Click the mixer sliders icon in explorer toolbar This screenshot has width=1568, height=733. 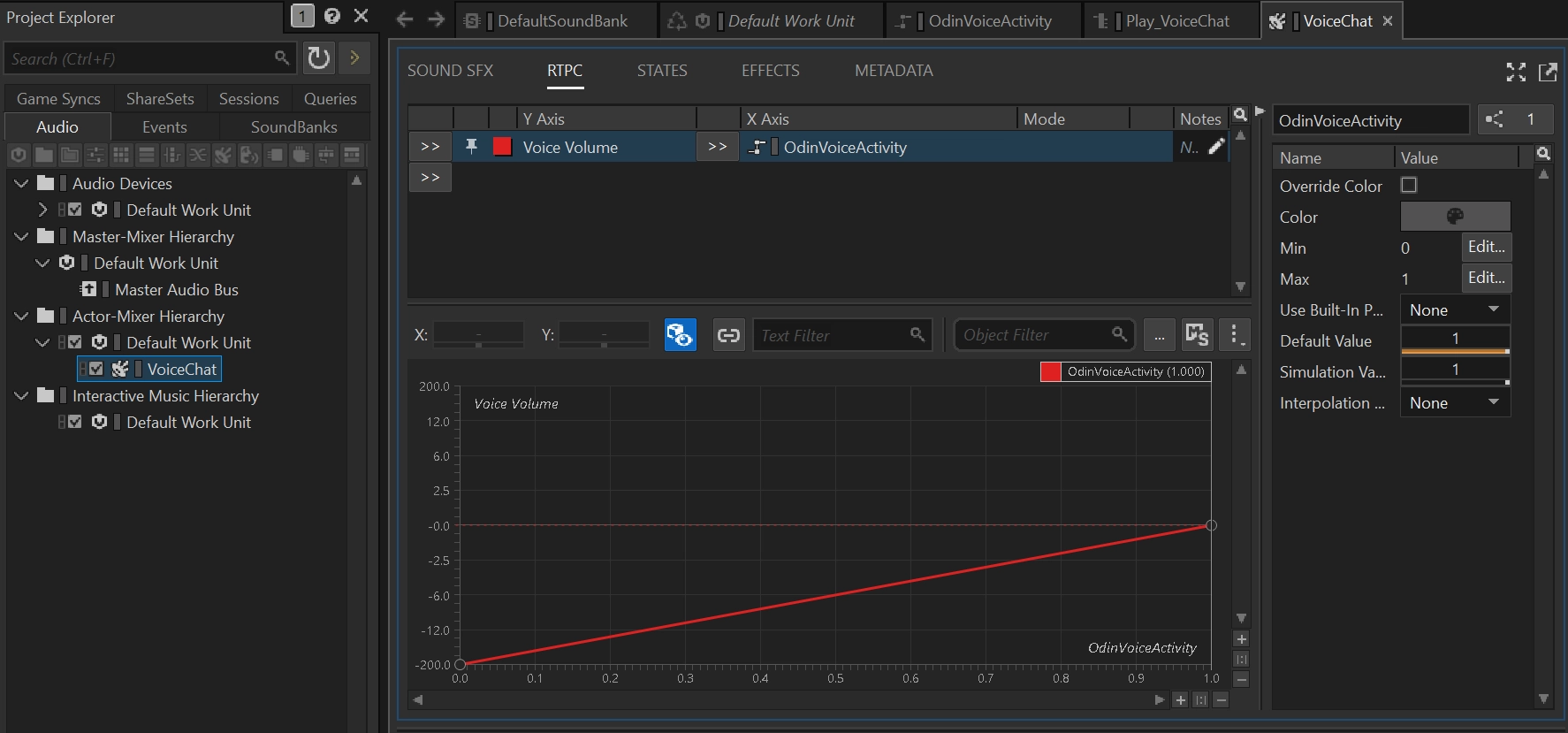95,156
